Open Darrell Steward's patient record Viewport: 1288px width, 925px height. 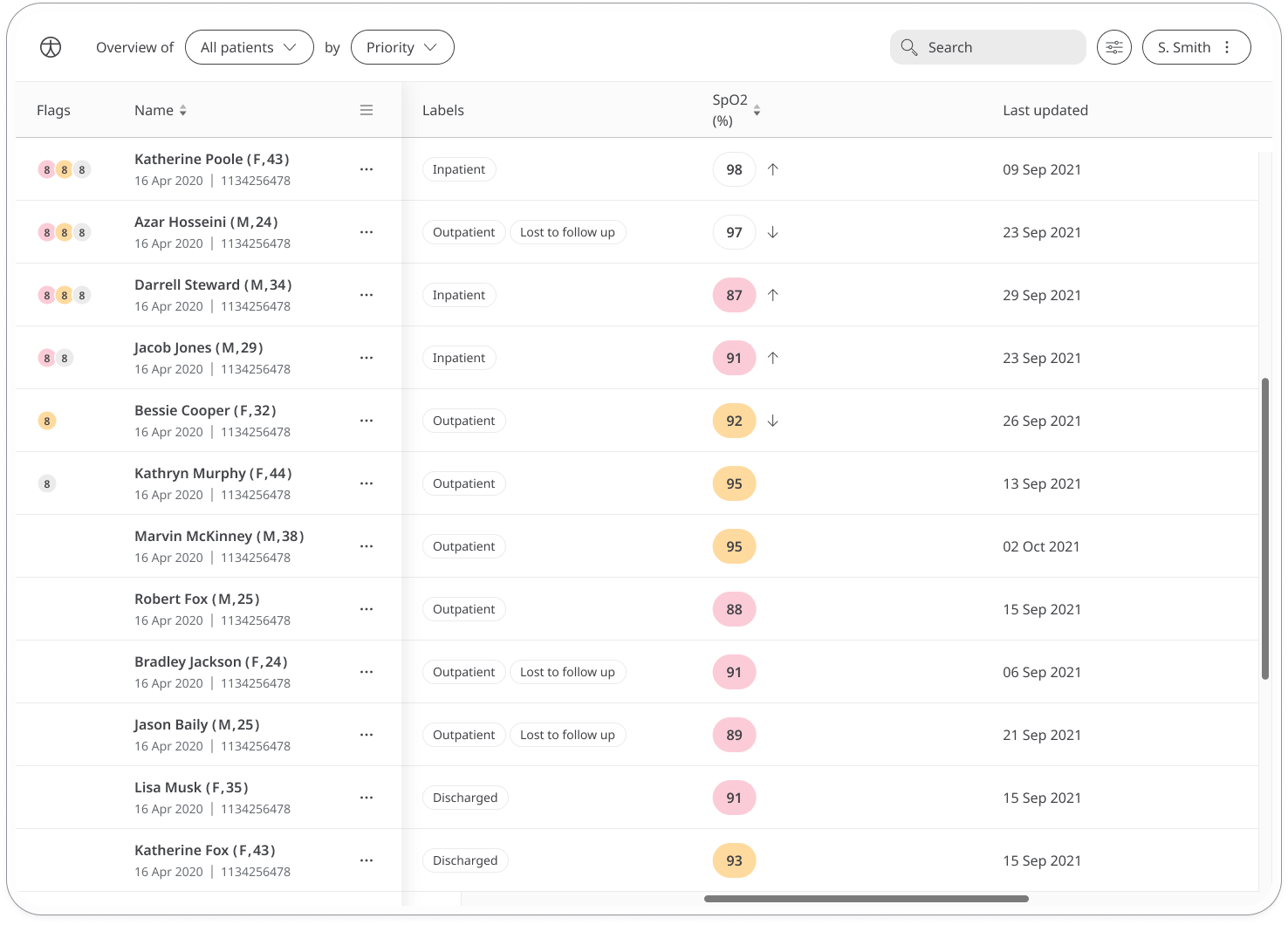(213, 284)
